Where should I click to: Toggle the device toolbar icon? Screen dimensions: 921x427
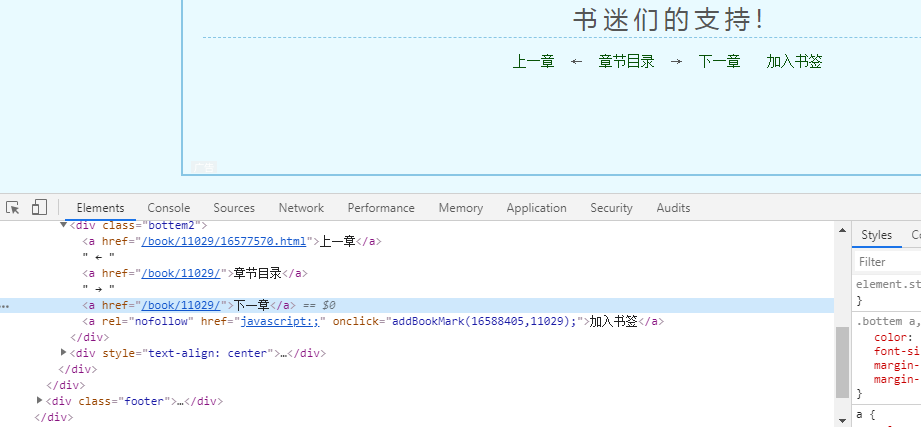click(x=39, y=207)
